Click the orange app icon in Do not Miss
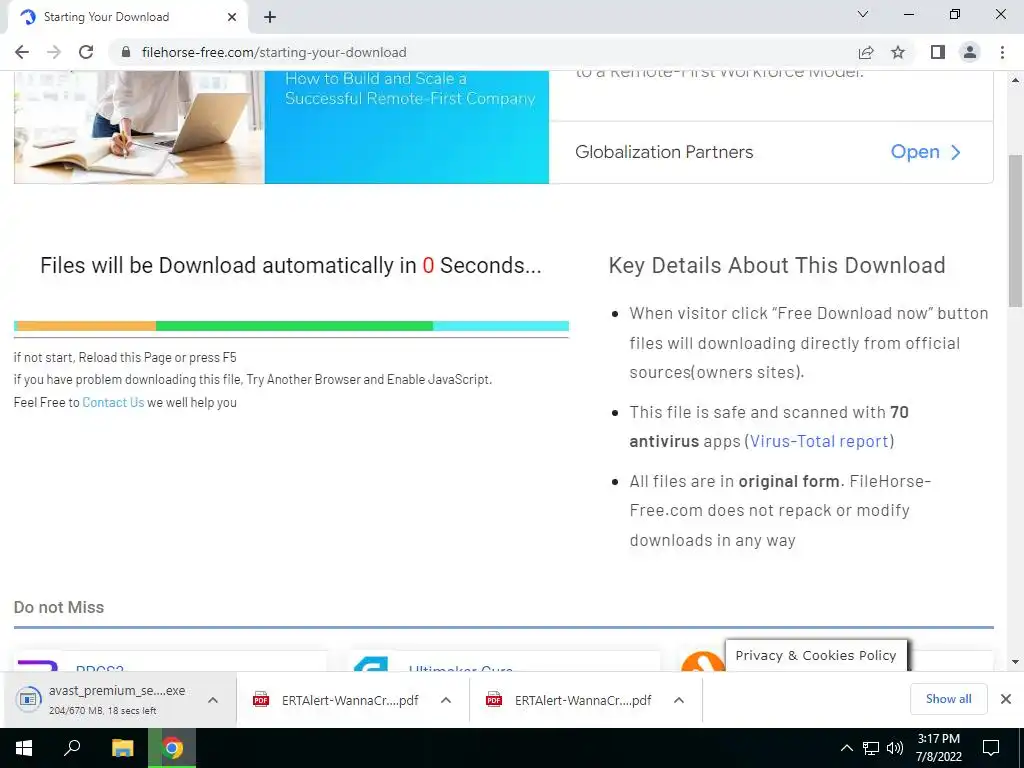This screenshot has width=1024, height=768. (702, 661)
